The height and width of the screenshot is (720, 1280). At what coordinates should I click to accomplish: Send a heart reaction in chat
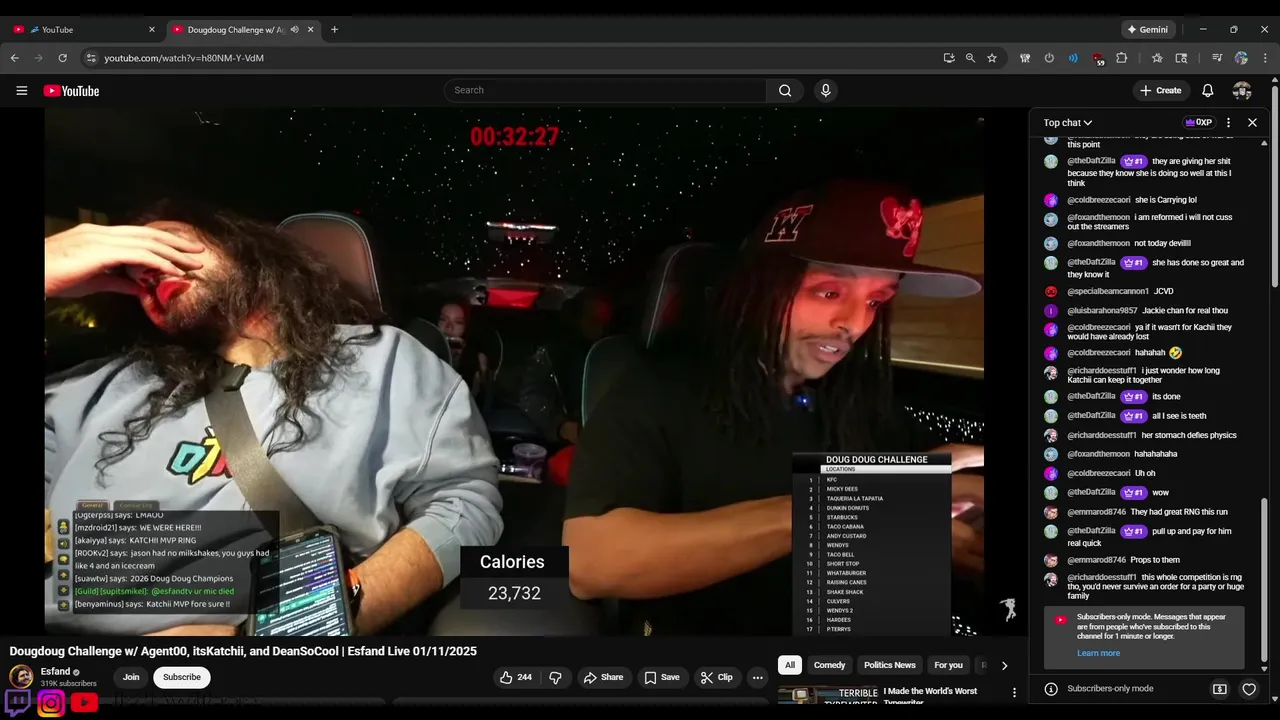tap(1249, 689)
